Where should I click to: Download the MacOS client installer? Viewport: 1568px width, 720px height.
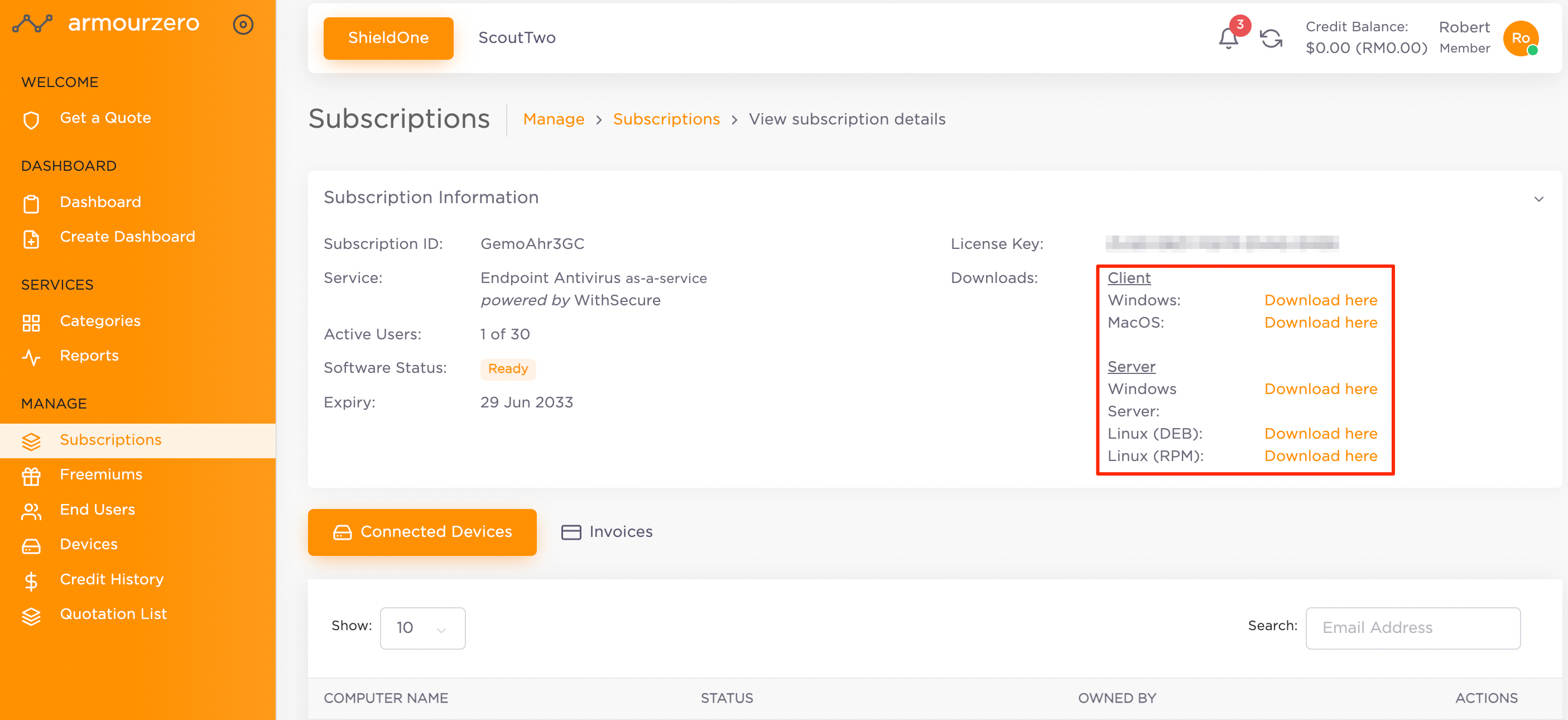(1320, 323)
